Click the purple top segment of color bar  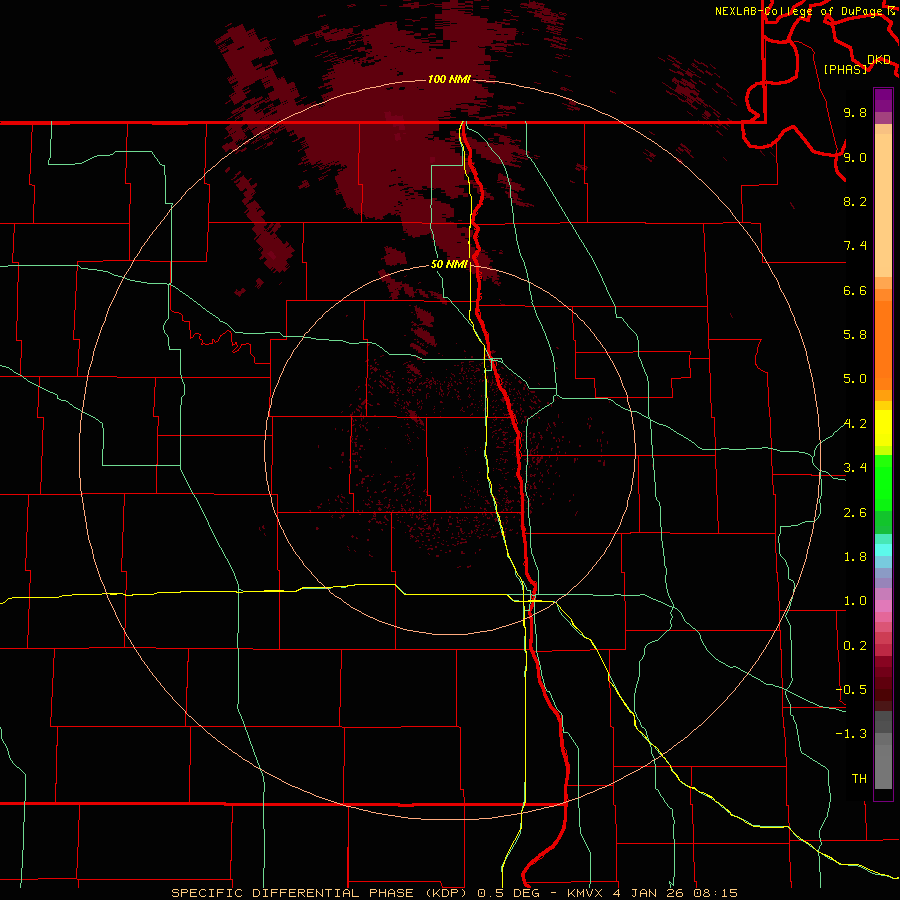tap(883, 100)
